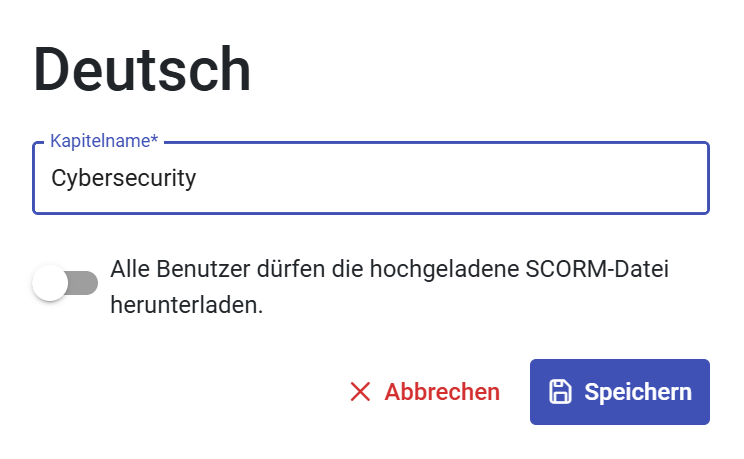Click the Abbrechen button
Image resolution: width=744 pixels, height=459 pixels.
point(425,392)
